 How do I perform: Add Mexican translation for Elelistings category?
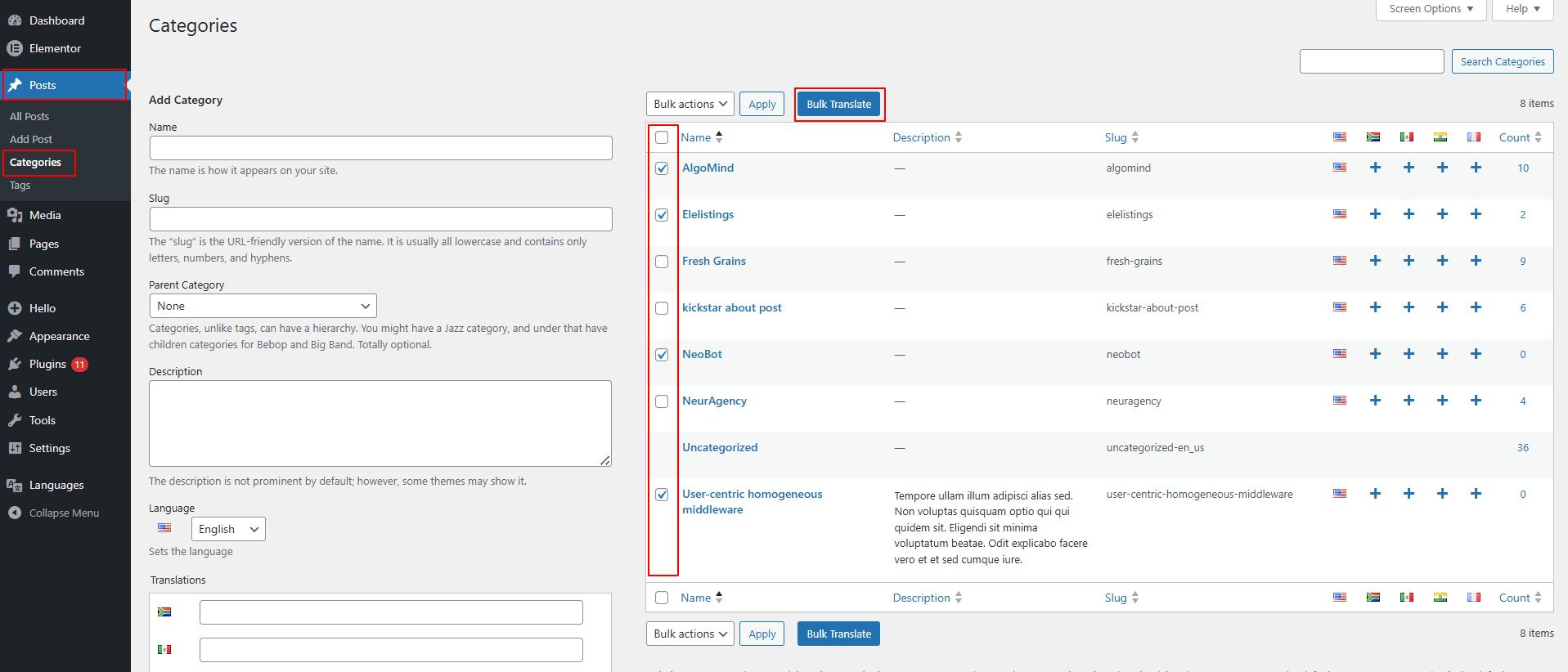coord(1409,214)
